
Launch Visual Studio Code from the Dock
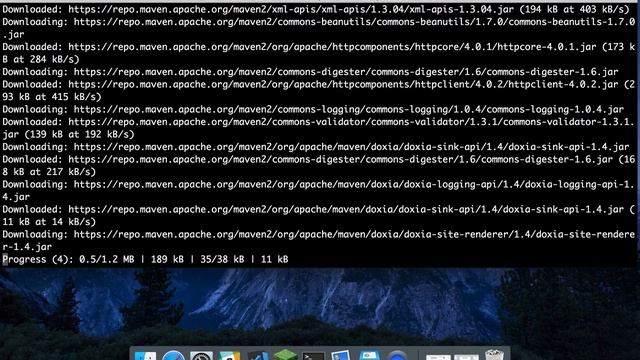[x=258, y=356]
